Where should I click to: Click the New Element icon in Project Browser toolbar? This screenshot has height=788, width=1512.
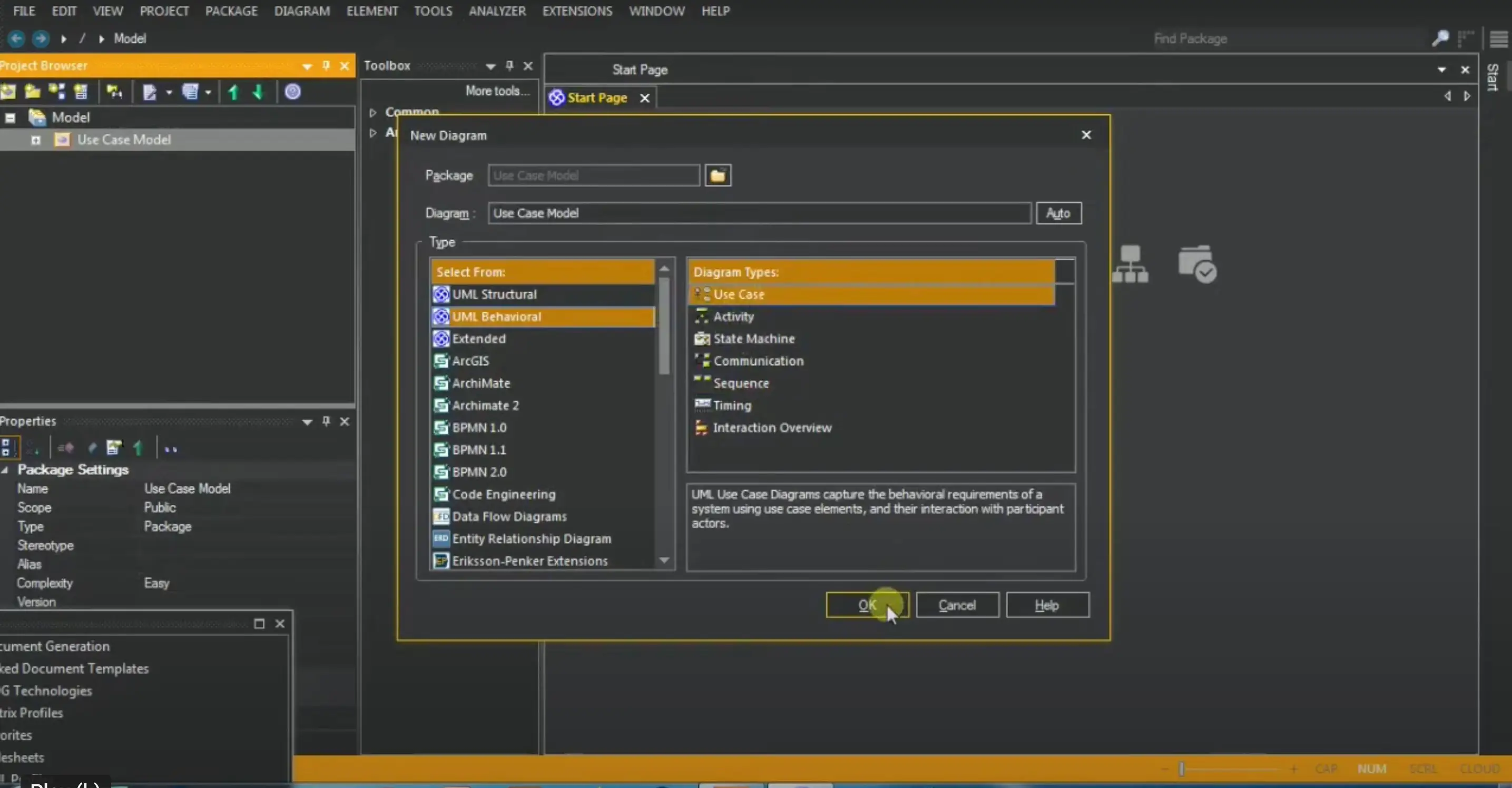[81, 92]
